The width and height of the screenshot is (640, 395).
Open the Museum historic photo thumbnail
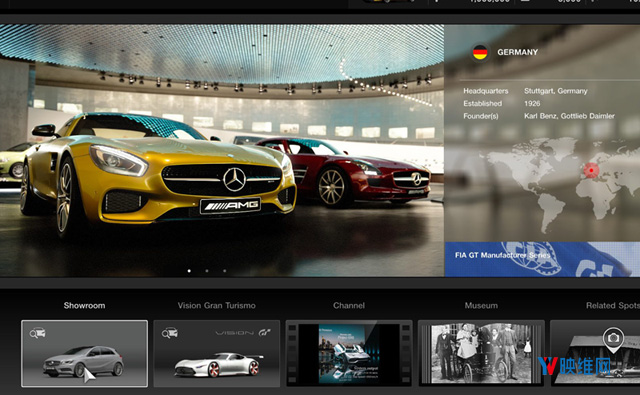(x=481, y=353)
